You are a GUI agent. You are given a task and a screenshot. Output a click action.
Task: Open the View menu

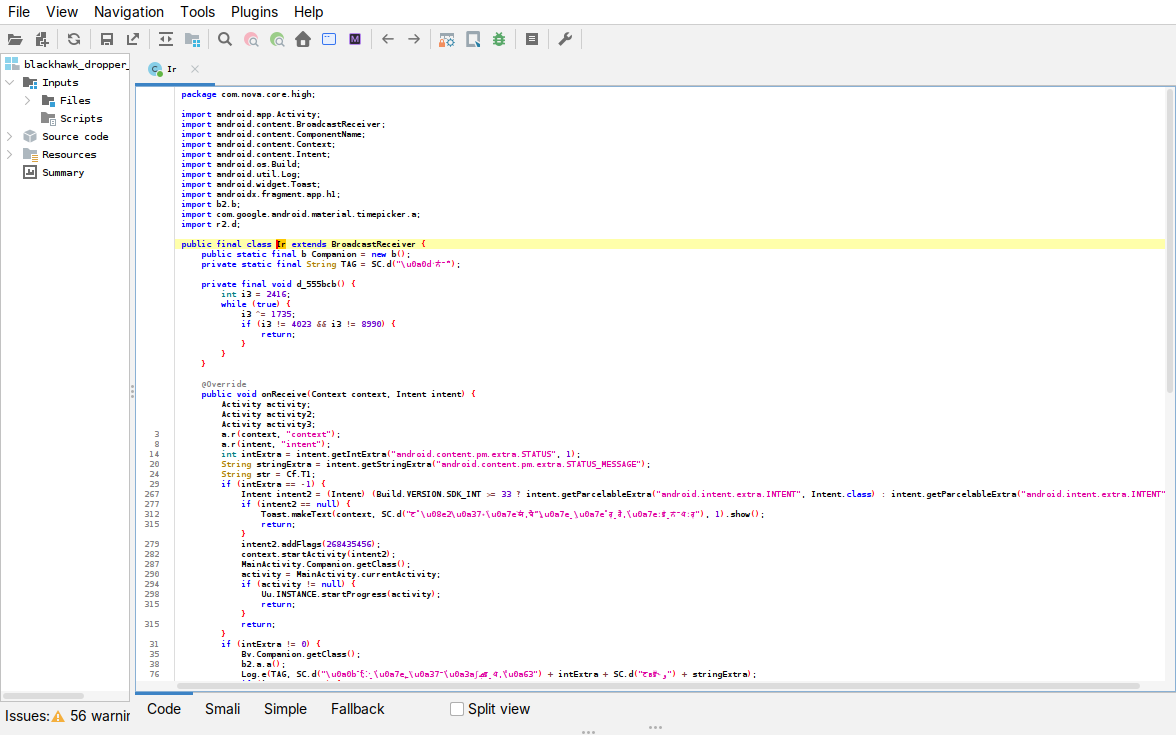coord(62,12)
